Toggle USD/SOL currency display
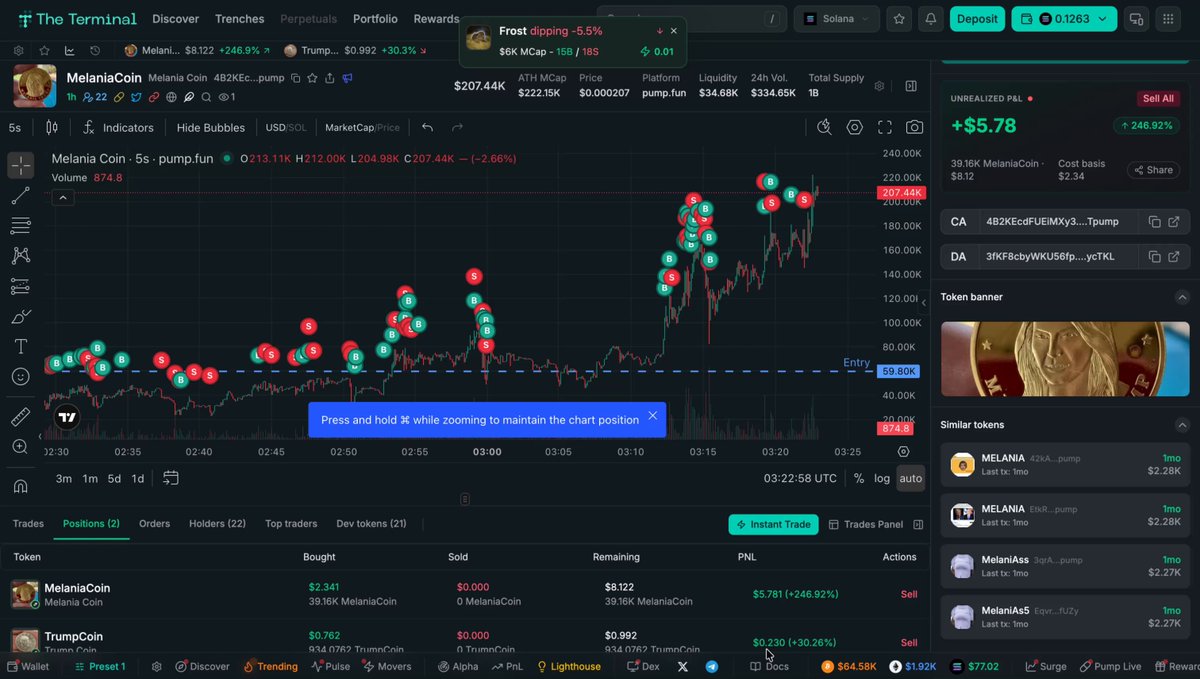The image size is (1200, 679). tap(286, 128)
